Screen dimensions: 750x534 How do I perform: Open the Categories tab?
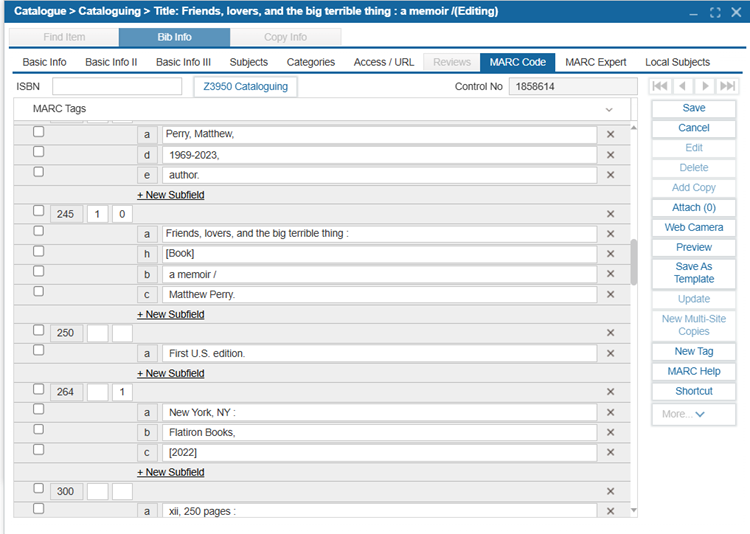click(311, 62)
